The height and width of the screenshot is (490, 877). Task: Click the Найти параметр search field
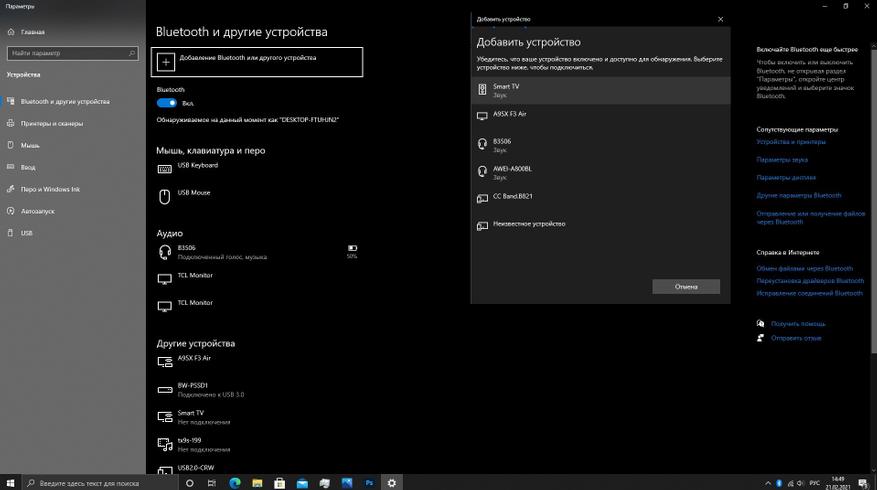pyautogui.click(x=70, y=52)
